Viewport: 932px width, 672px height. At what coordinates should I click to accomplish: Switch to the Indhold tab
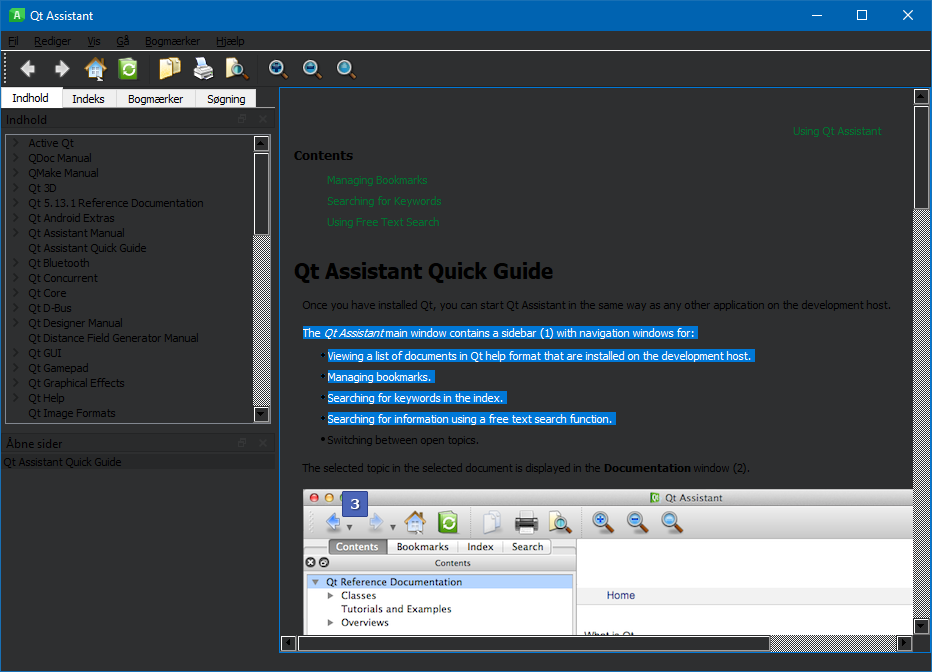coord(30,98)
